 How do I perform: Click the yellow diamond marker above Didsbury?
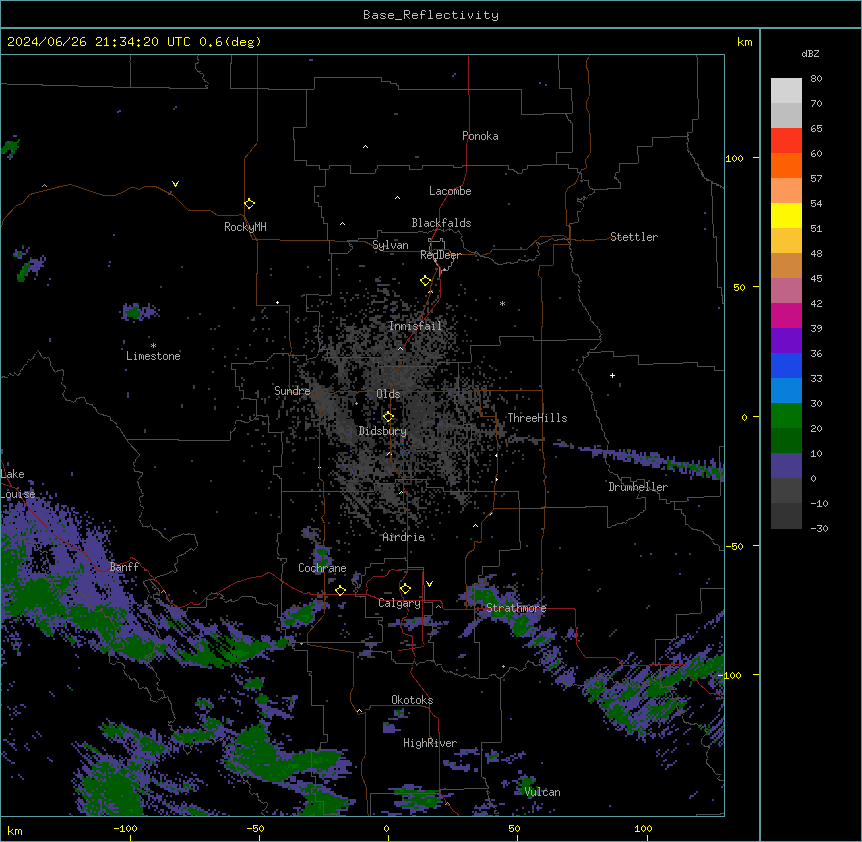[389, 416]
